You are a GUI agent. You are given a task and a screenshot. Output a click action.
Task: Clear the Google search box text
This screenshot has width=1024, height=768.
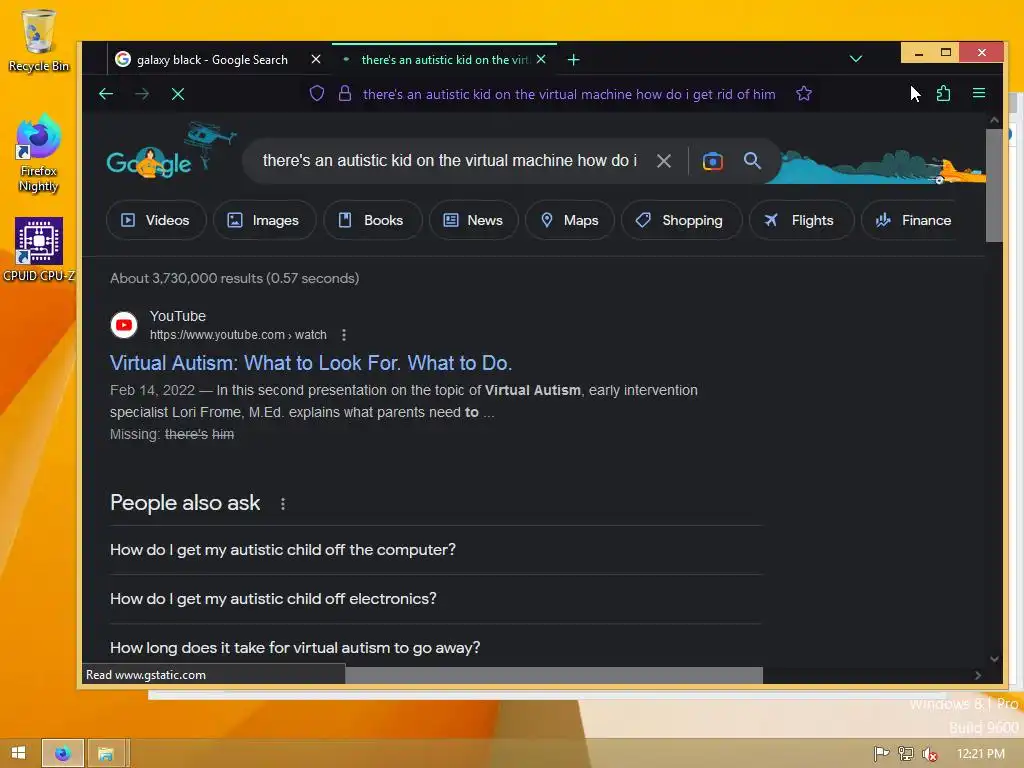tap(664, 161)
